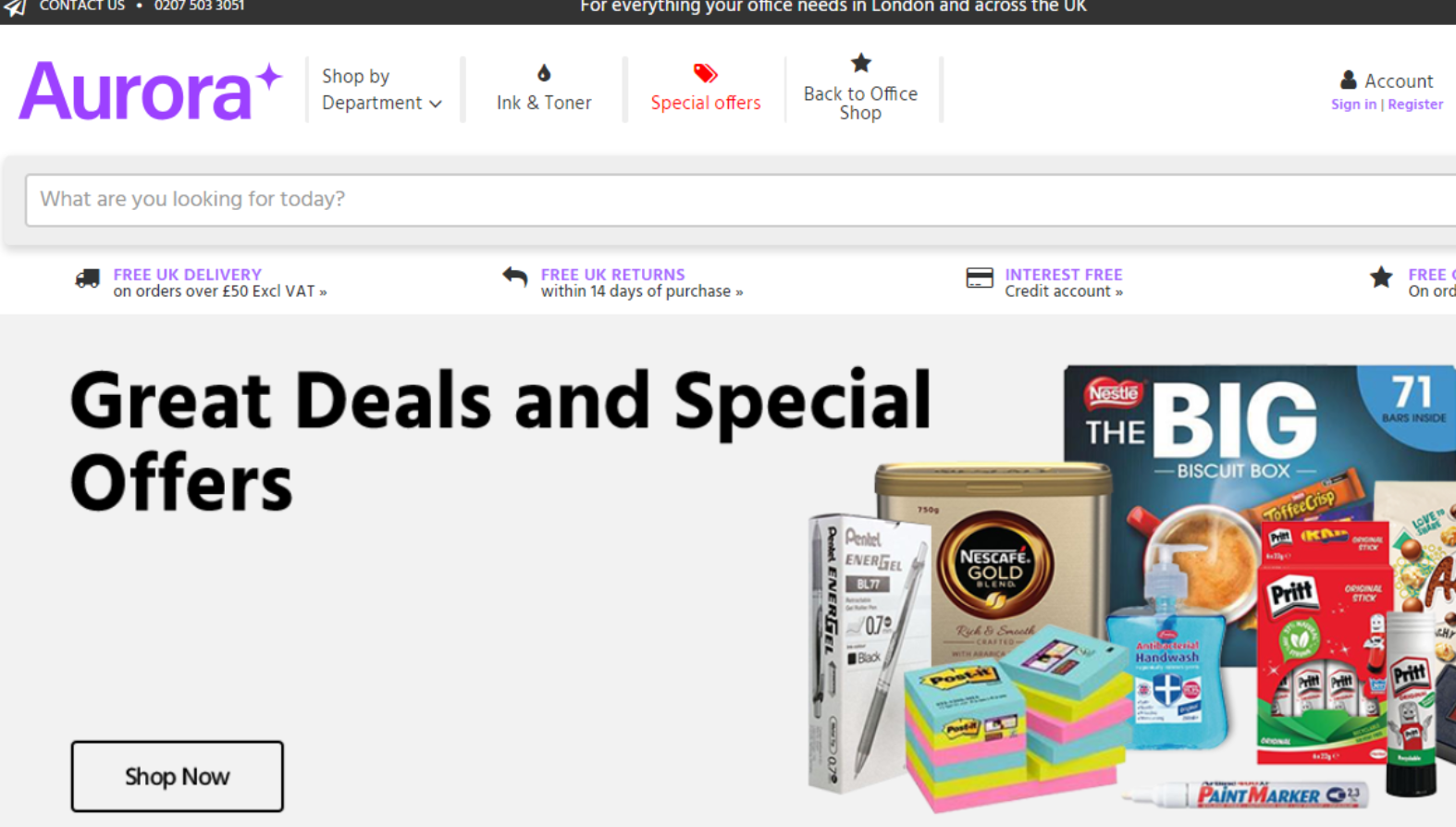Click the credit card icon
This screenshot has width=1456, height=827.
coord(980,278)
